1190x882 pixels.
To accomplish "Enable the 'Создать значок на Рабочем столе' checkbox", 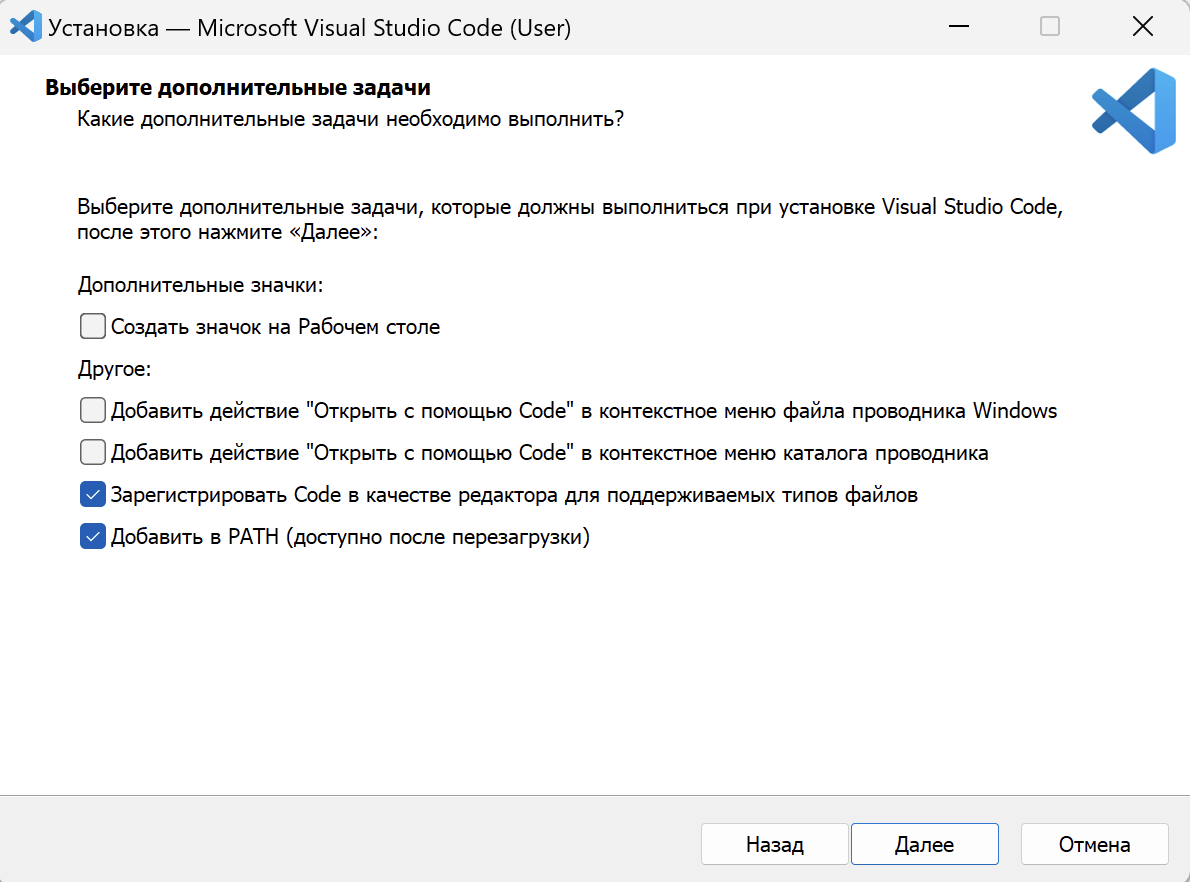I will pos(93,327).
